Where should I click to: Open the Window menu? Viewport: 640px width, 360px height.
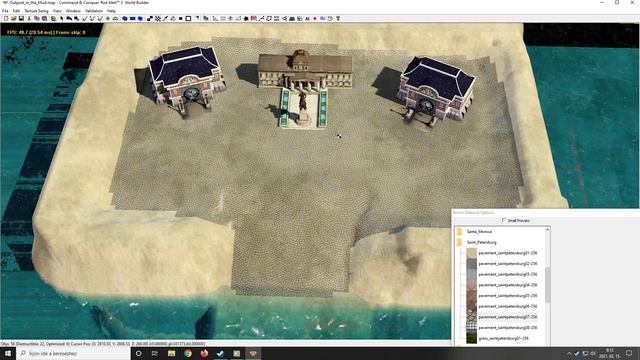pos(73,11)
